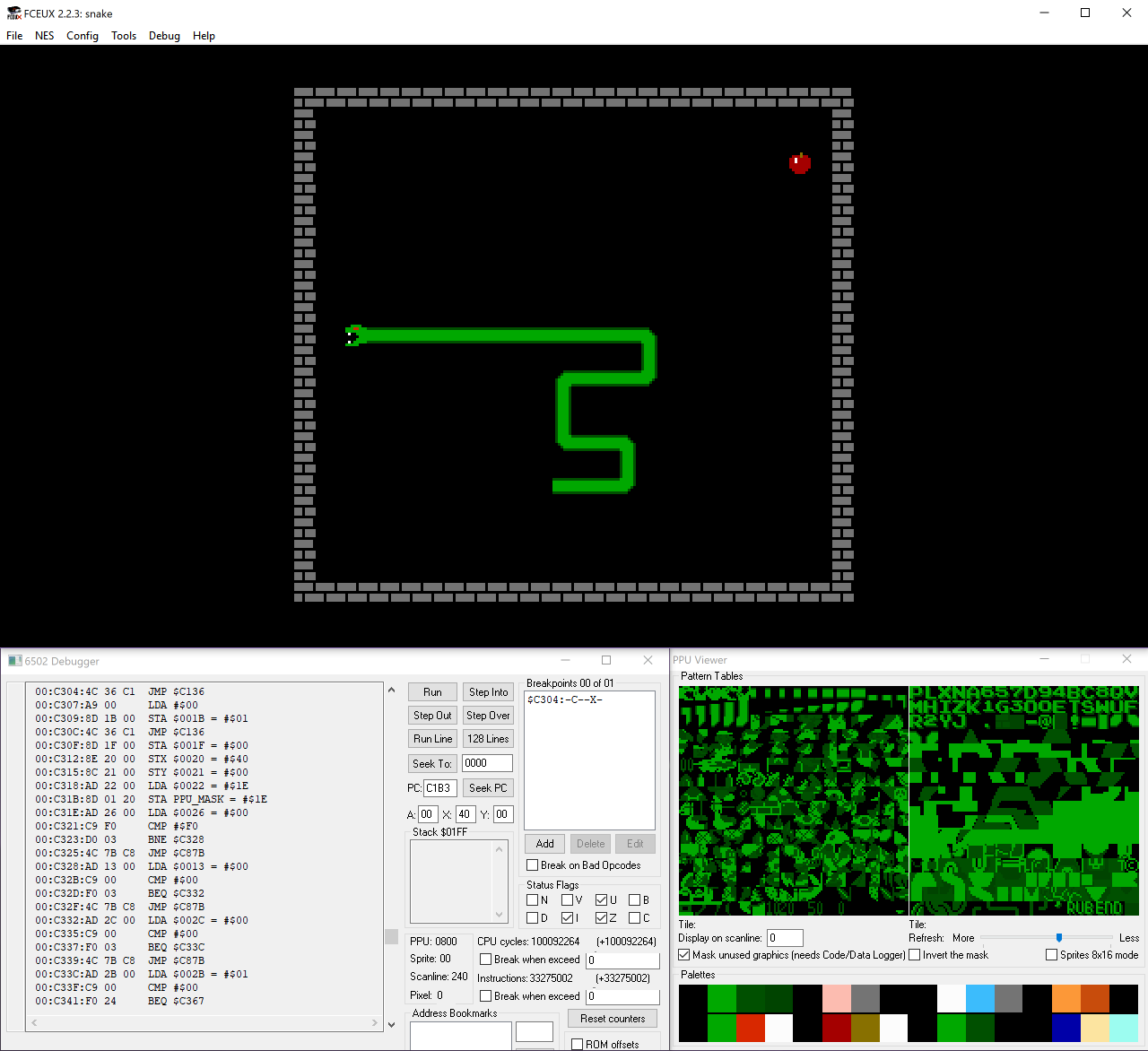
Task: Enable Sprites 8x16 mode
Action: pos(1051,954)
